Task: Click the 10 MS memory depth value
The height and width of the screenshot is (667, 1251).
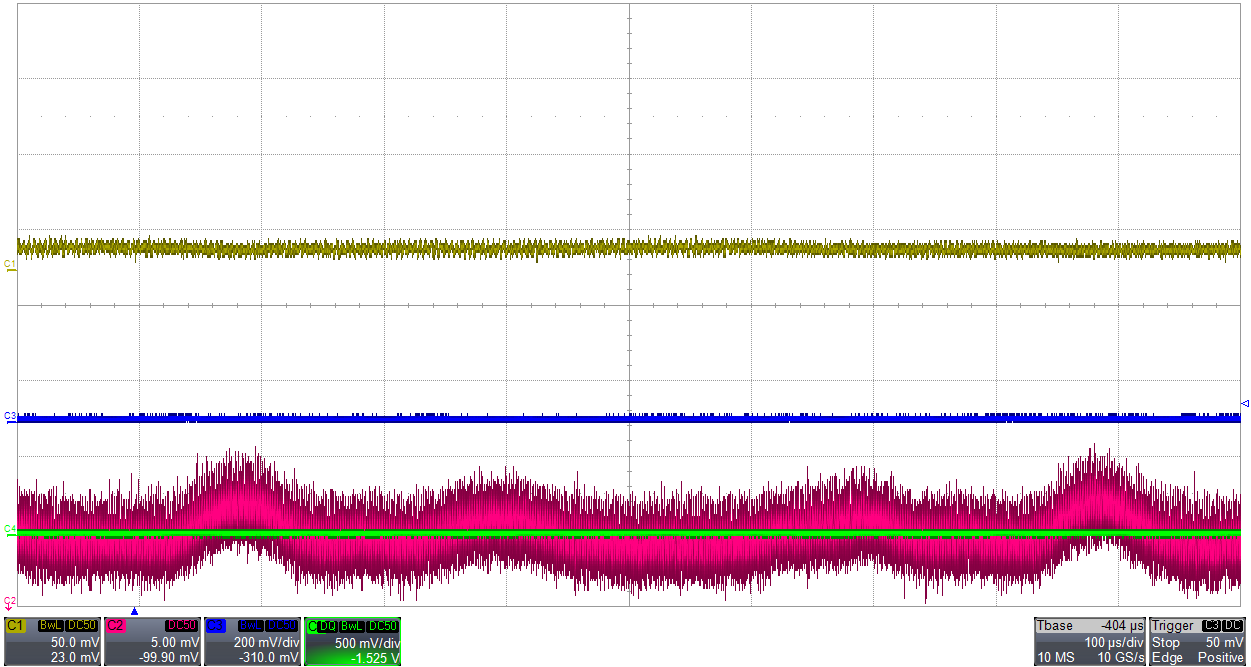Action: pos(1054,657)
